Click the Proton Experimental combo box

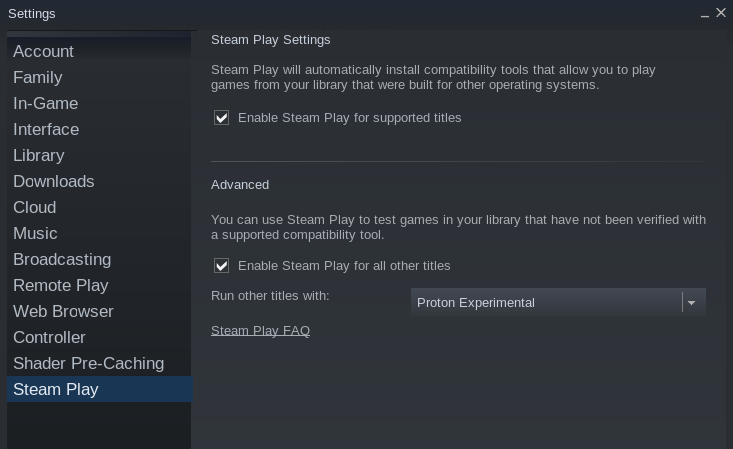pyautogui.click(x=558, y=303)
